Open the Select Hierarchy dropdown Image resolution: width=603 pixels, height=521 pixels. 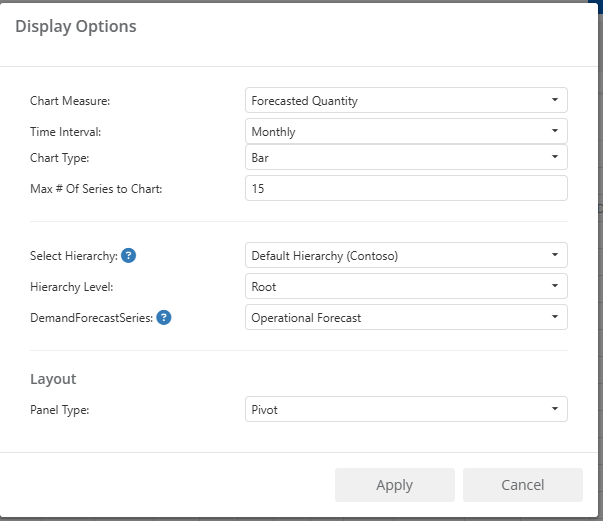(406, 256)
